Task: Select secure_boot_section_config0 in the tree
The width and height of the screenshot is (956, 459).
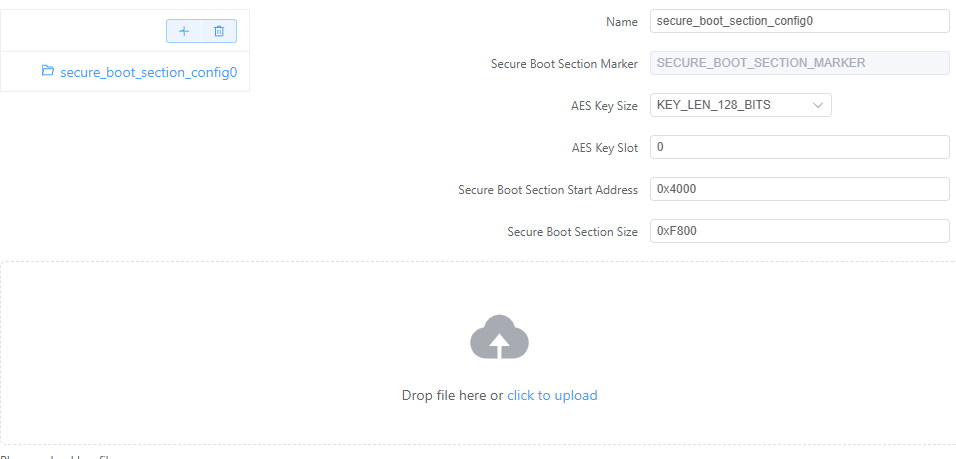Action: click(x=148, y=73)
